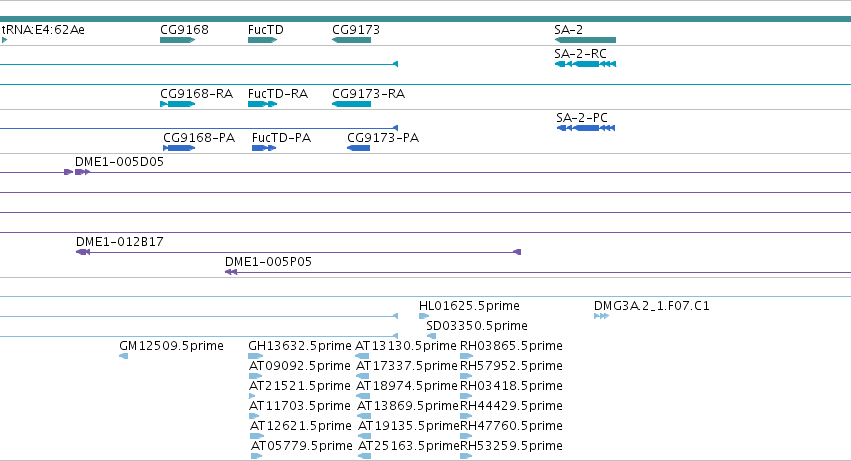
Task: Click the HL01625.5prime EST label
Action: [x=469, y=306]
